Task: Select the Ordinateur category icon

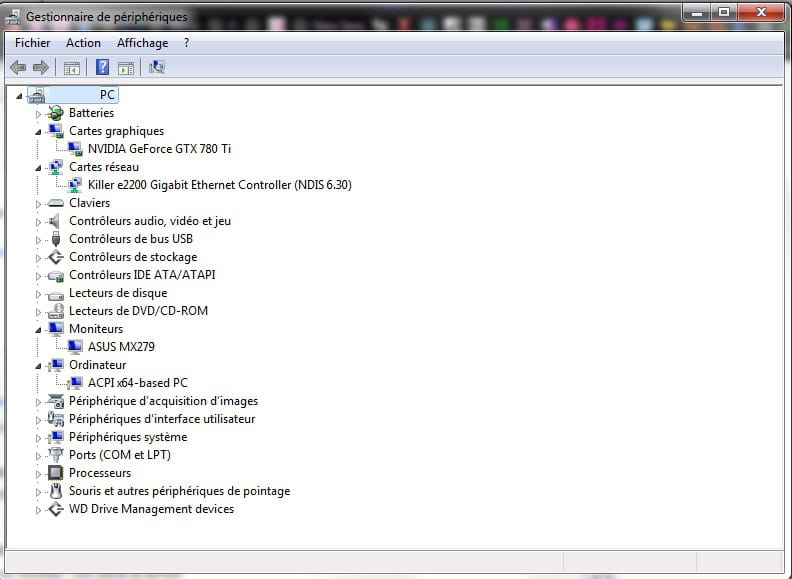Action: pos(56,365)
